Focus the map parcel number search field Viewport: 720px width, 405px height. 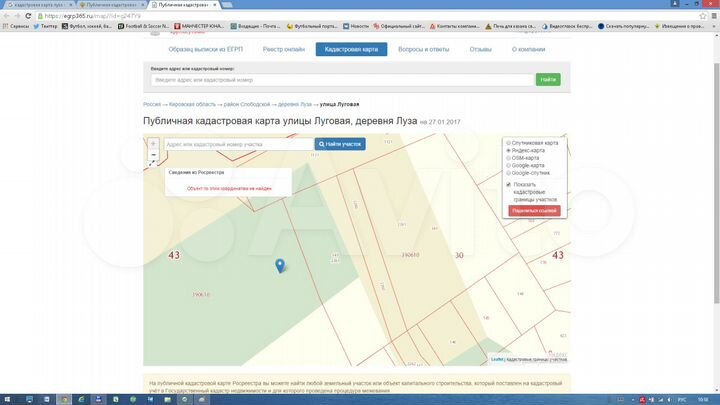[237, 144]
